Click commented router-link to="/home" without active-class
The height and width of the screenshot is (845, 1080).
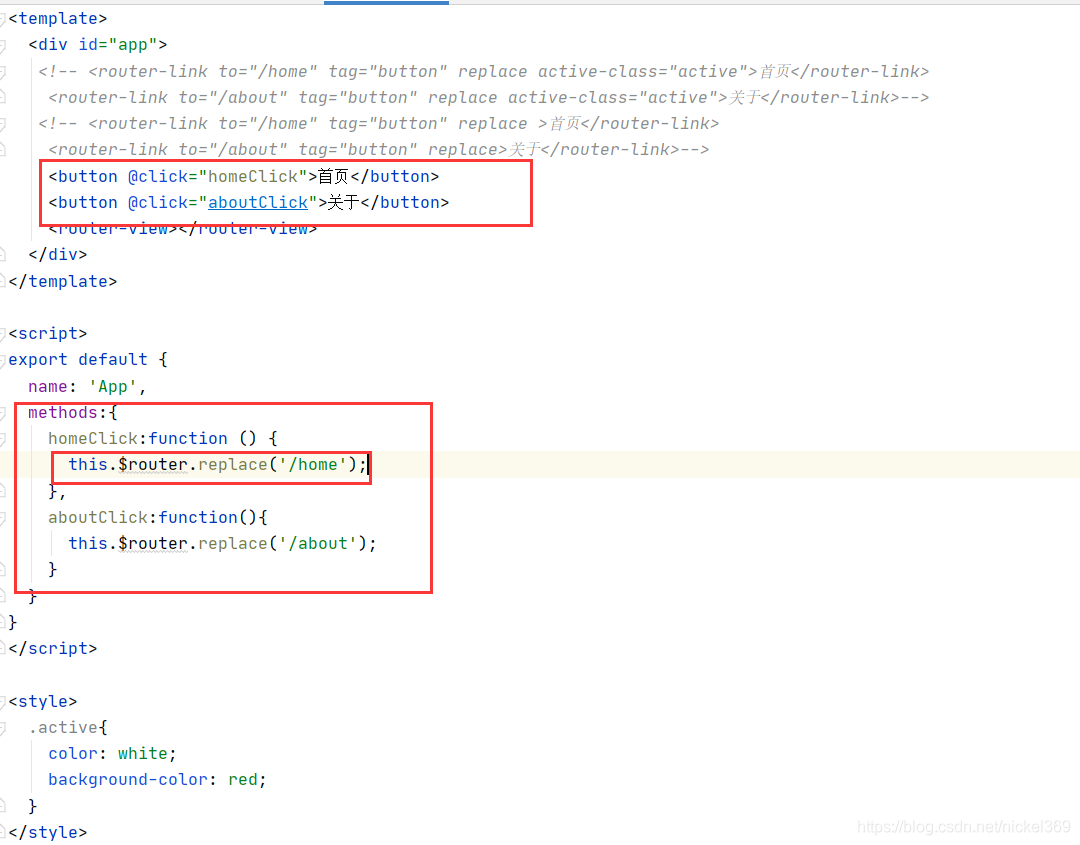tap(378, 124)
